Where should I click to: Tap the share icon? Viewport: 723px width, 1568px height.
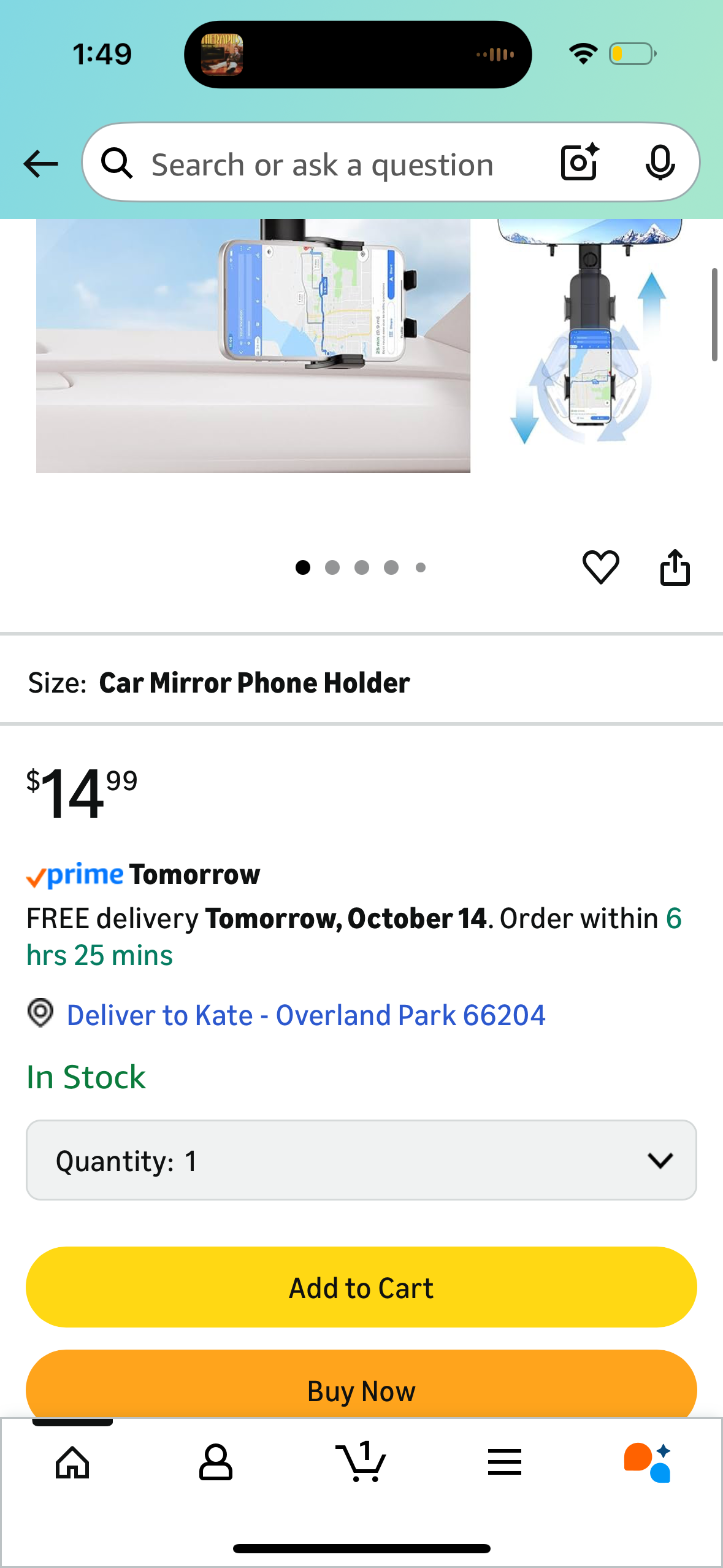click(675, 567)
